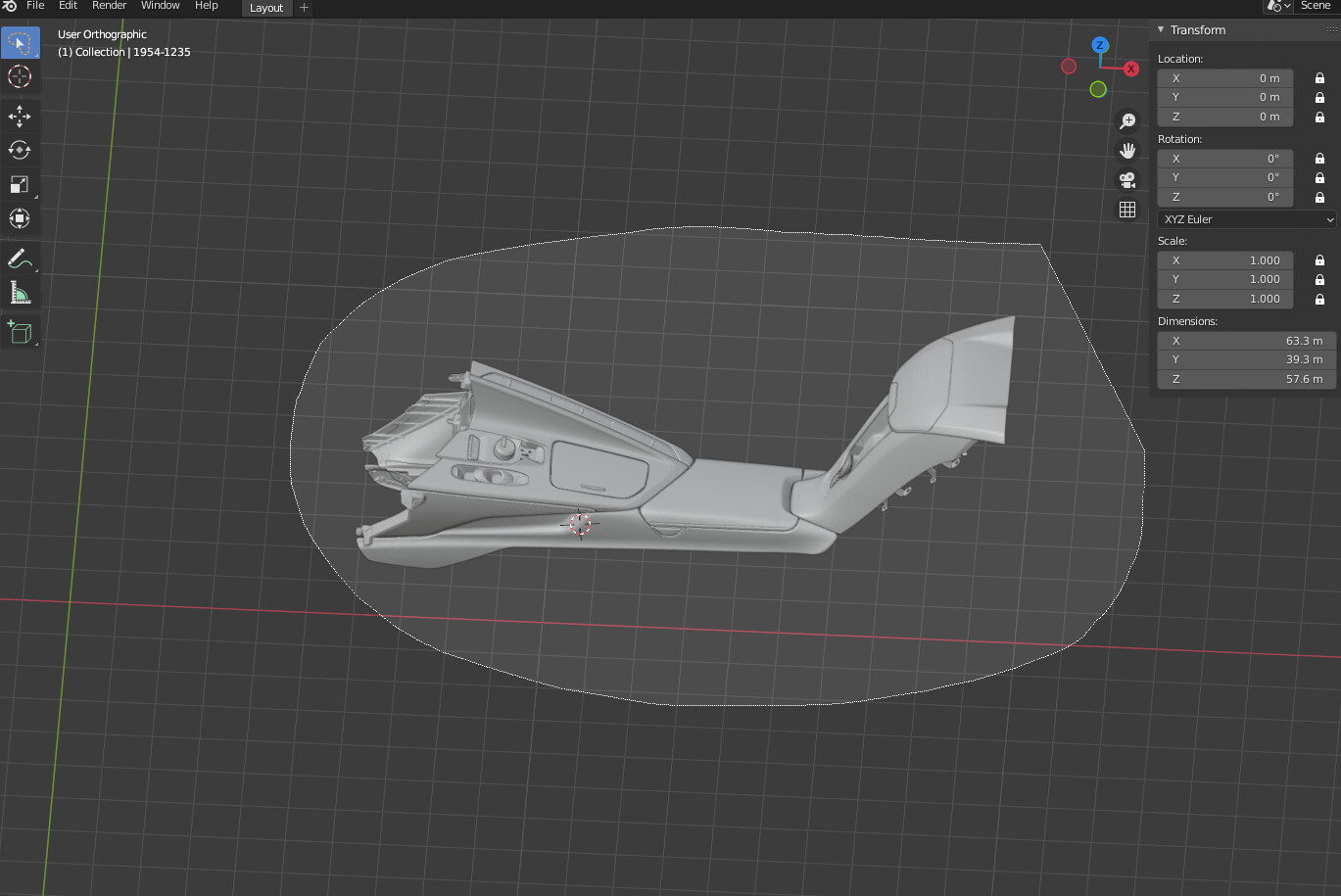This screenshot has width=1341, height=896.
Task: Activate the Annotate tool
Action: click(20, 258)
